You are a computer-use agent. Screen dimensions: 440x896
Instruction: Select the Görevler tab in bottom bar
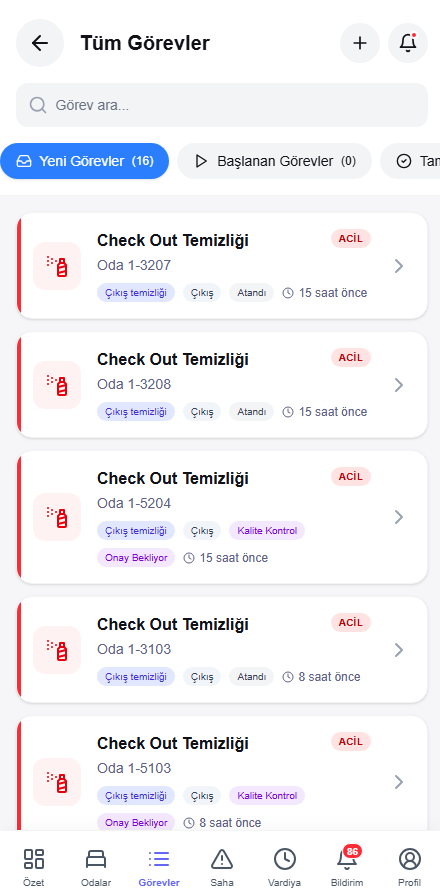(159, 866)
